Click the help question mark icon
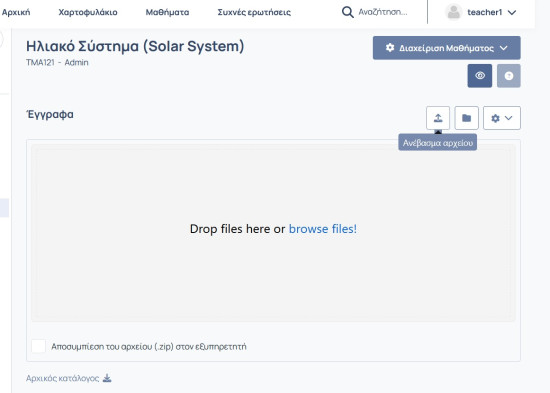The image size is (550, 393). (x=509, y=75)
